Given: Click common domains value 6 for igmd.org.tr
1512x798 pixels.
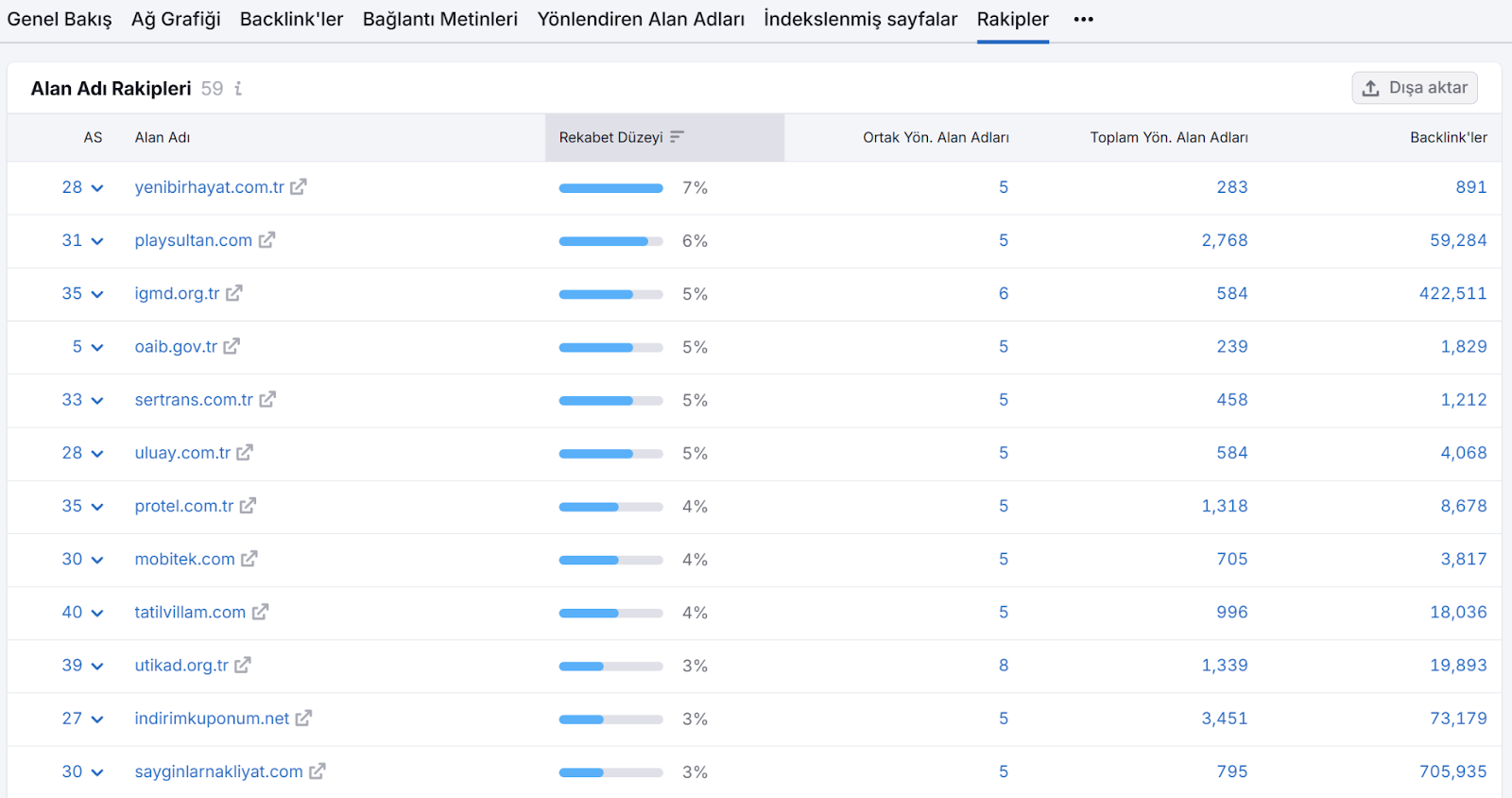Looking at the screenshot, I should pyautogui.click(x=1004, y=293).
